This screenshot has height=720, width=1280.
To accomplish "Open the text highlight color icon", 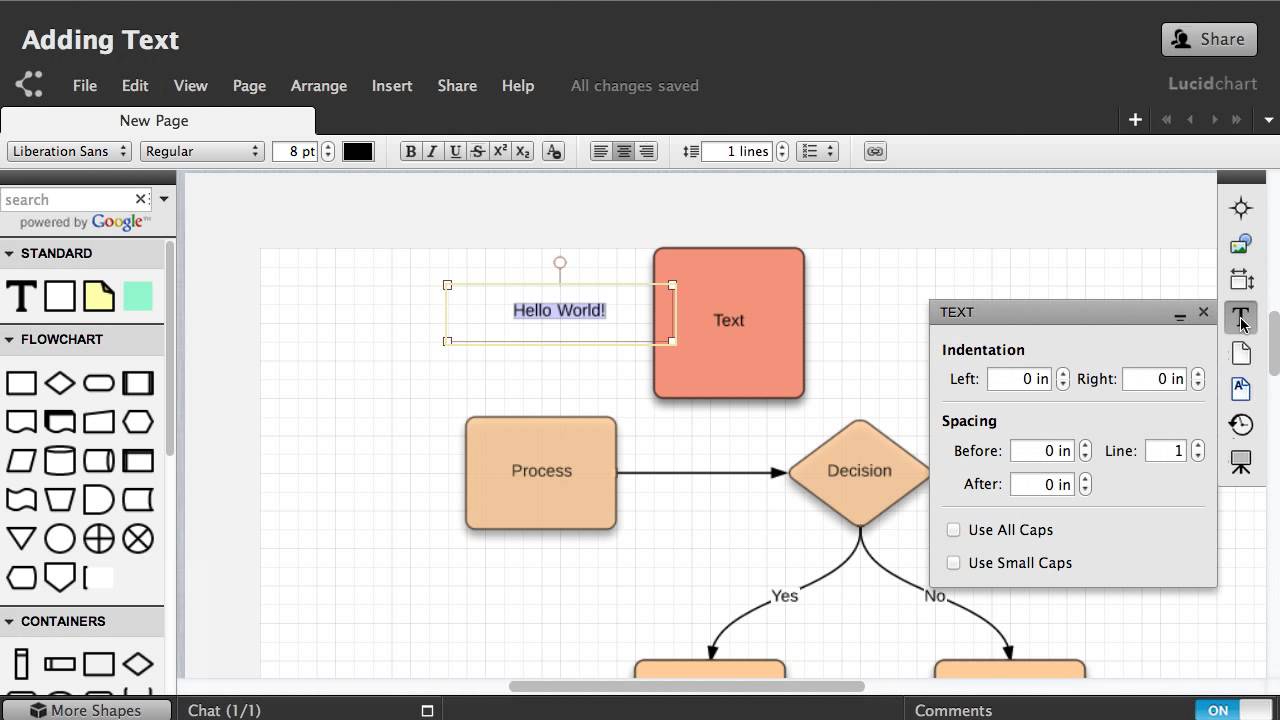I will pyautogui.click(x=554, y=152).
